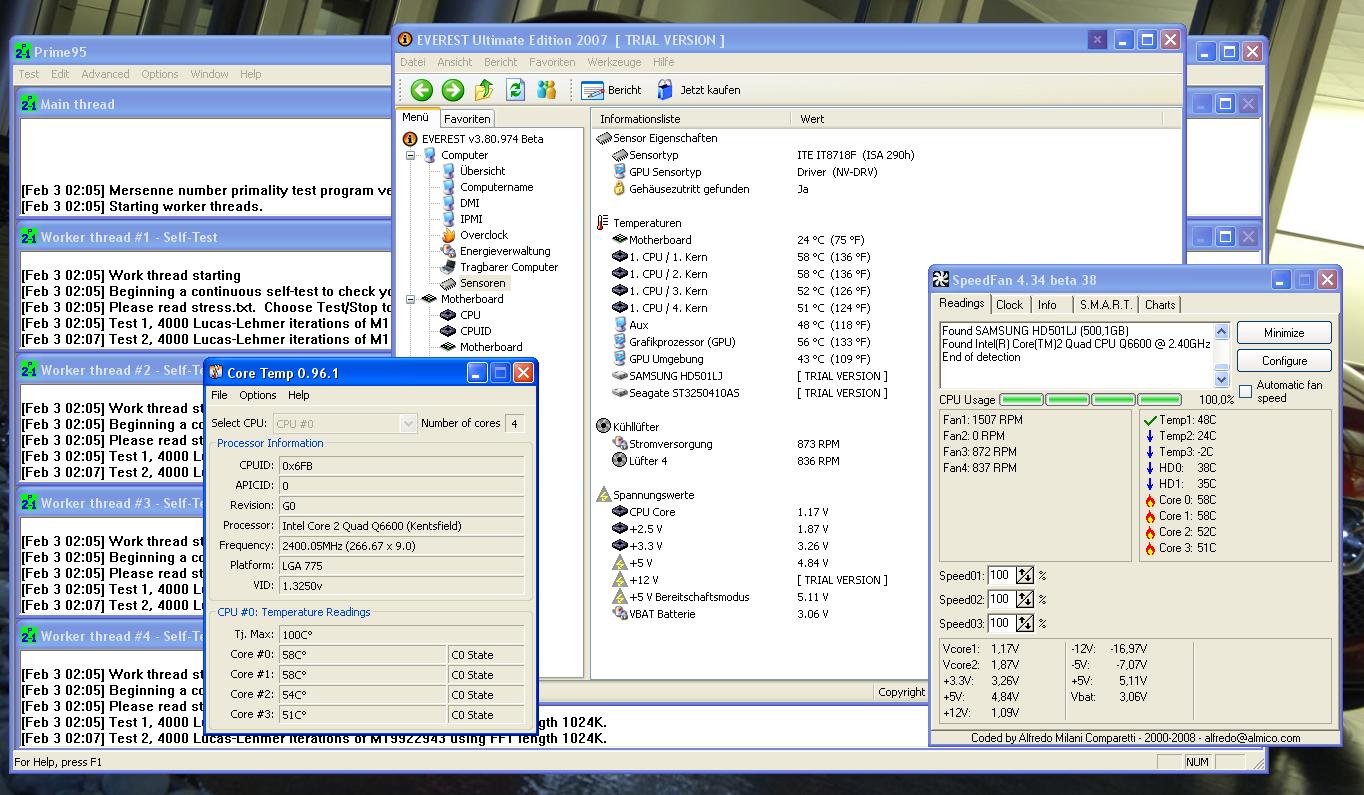The image size is (1364, 795).
Task: Open the Select CPU dropdown in Core Temp
Action: tap(407, 424)
